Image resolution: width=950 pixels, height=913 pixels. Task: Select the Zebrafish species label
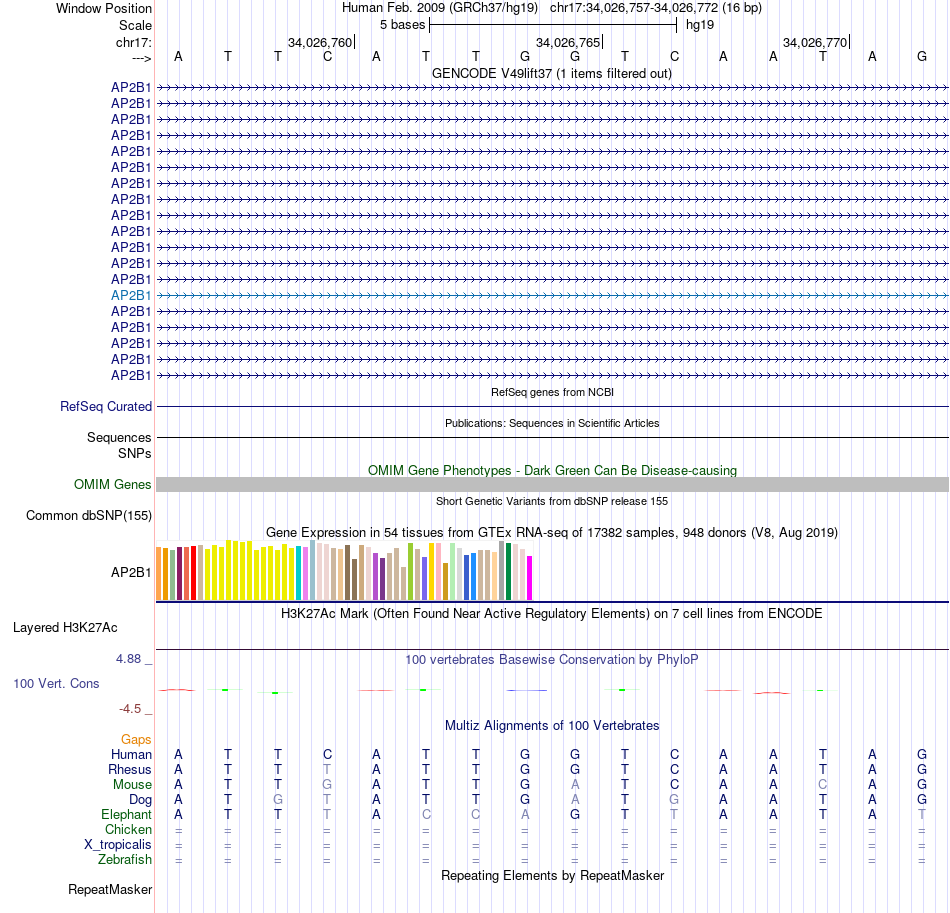tap(125, 859)
